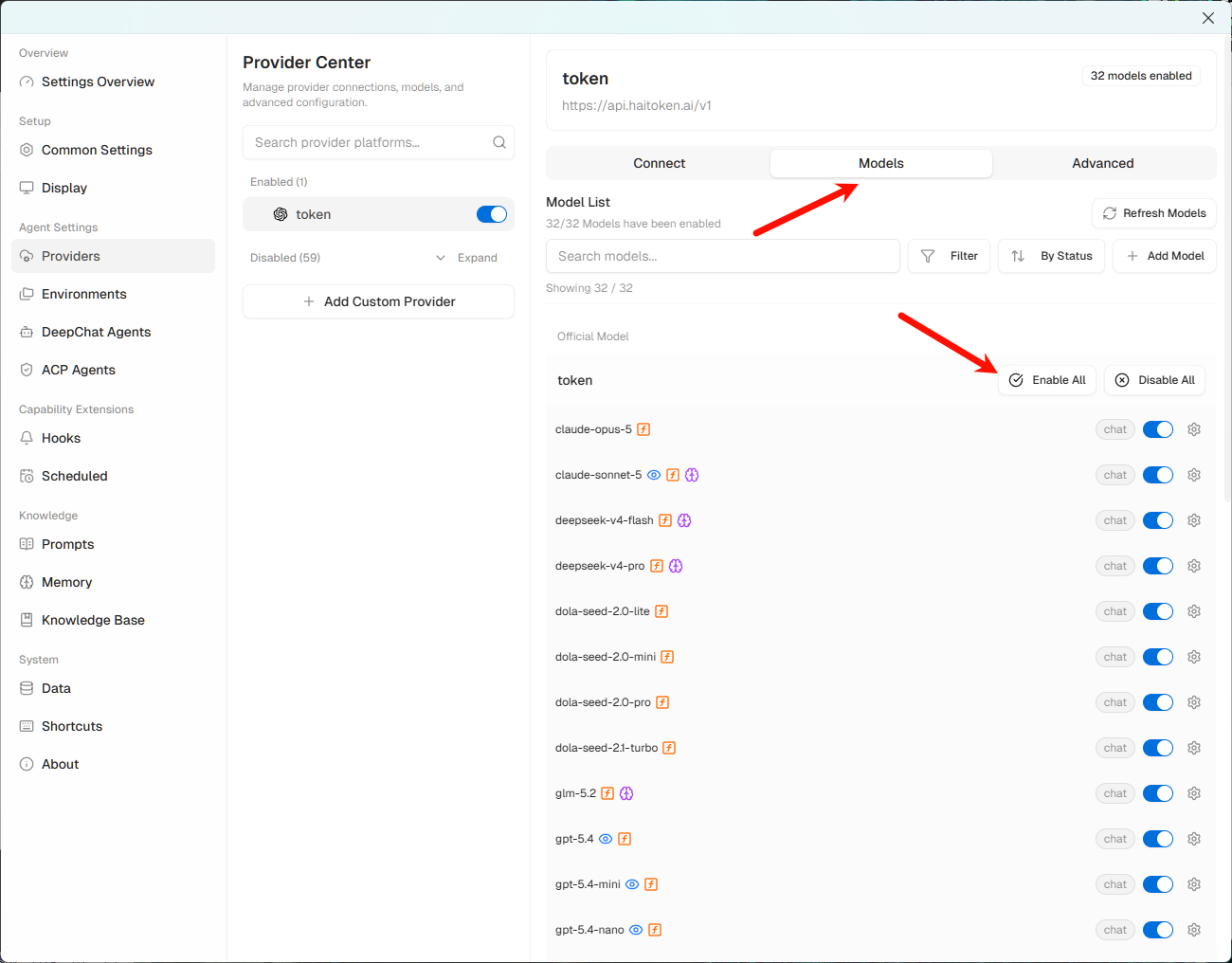This screenshot has width=1232, height=963.
Task: Toggle the gpt-5.4-nano model switch
Action: click(x=1158, y=930)
